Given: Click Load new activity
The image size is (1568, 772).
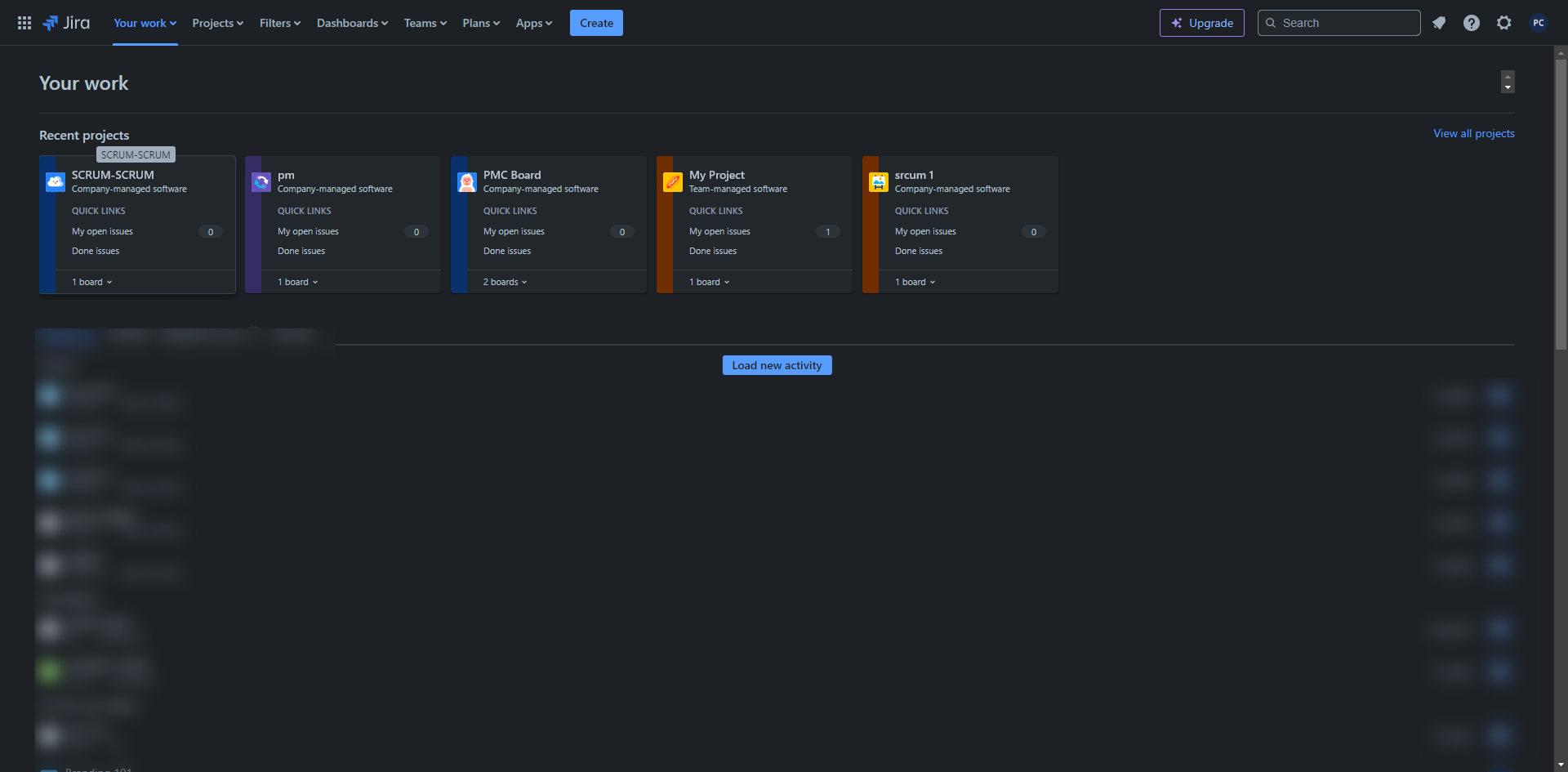Looking at the screenshot, I should click(x=777, y=365).
